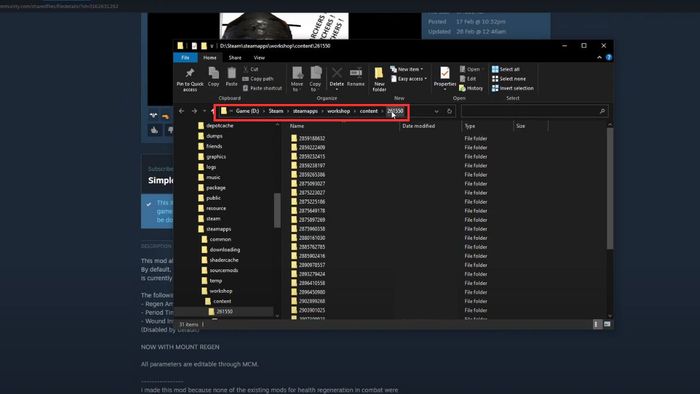
Task: Switch to large icons view in status bar
Action: tap(607, 324)
